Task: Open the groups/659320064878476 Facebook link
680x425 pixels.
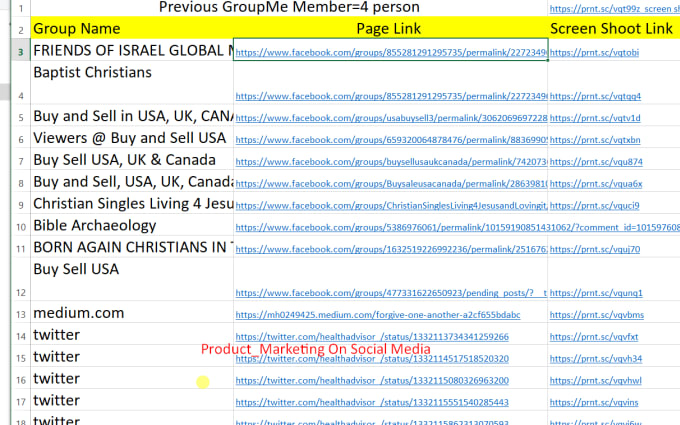Action: point(391,140)
